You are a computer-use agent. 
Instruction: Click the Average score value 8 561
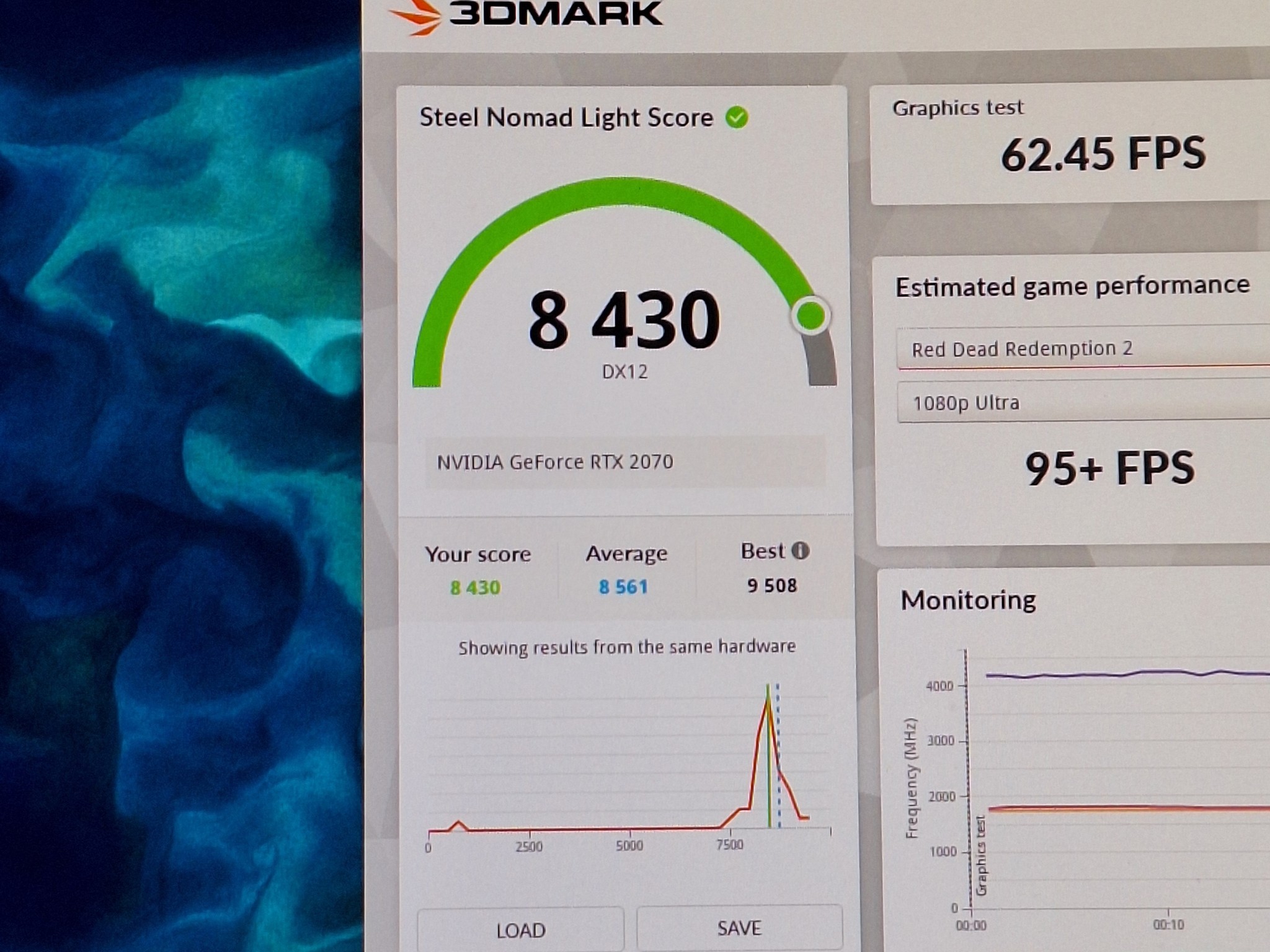[623, 586]
